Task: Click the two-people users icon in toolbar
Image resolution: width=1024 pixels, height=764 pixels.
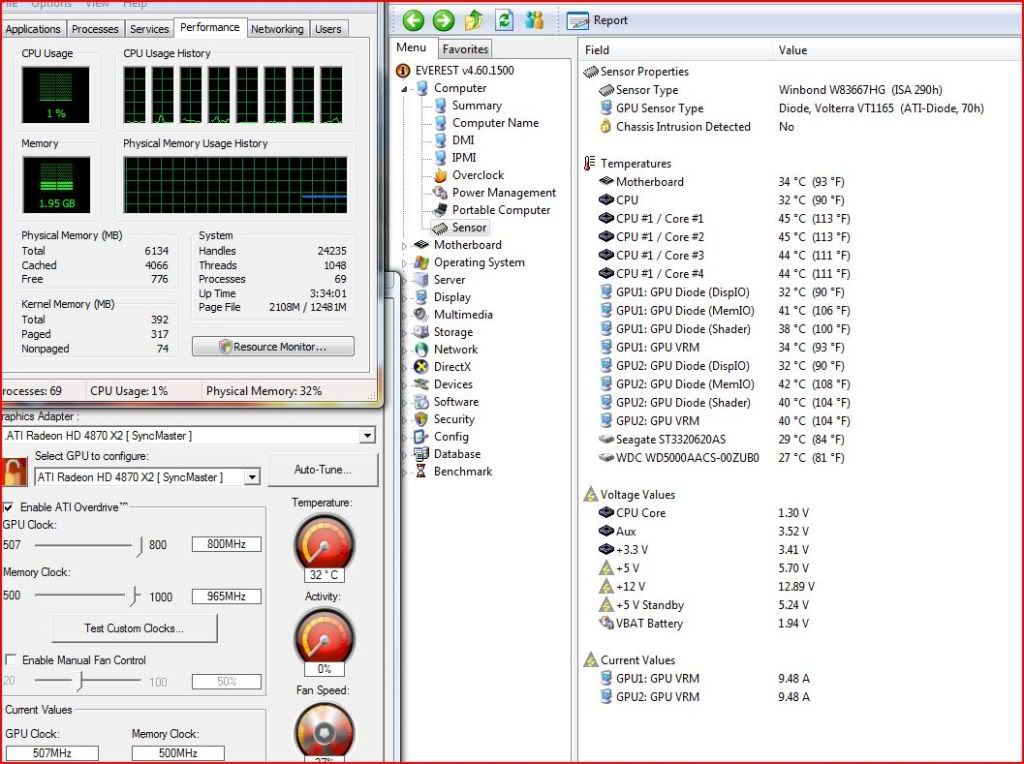Action: tap(535, 20)
